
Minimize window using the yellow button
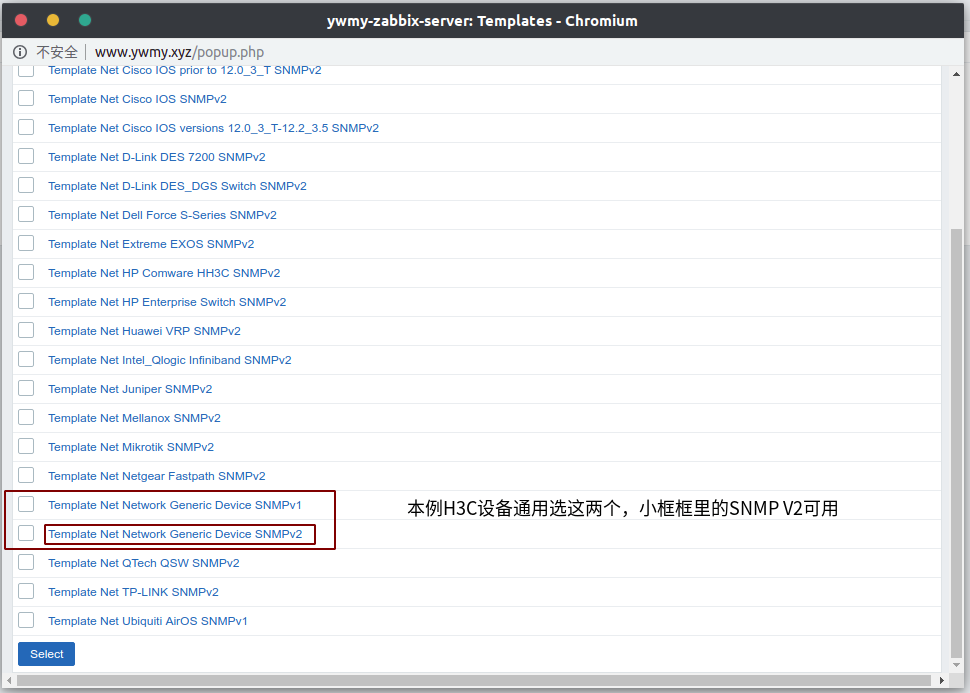53,20
